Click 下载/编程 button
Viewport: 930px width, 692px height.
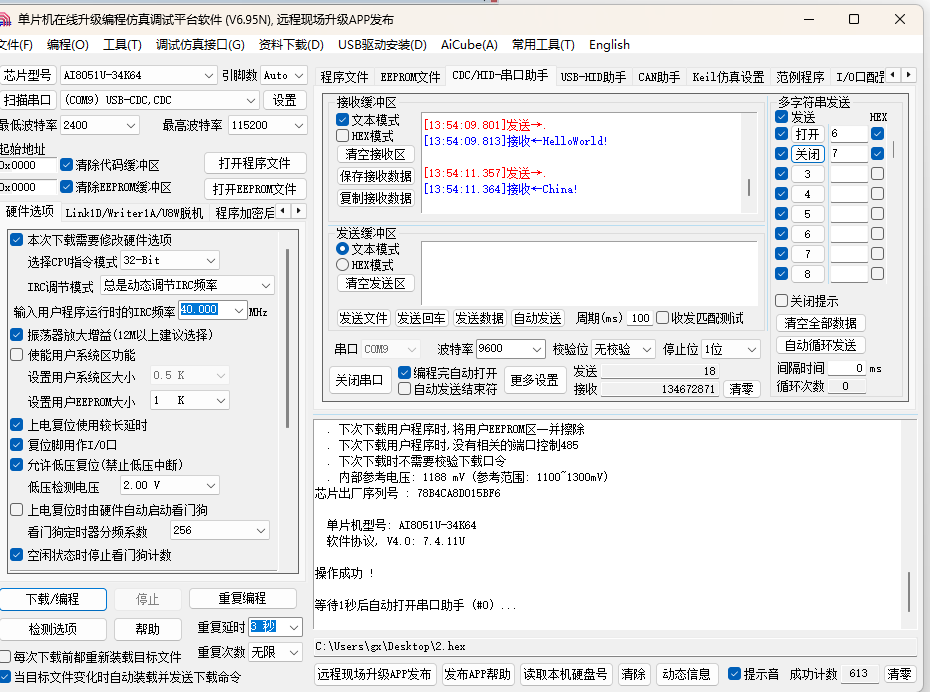53,599
